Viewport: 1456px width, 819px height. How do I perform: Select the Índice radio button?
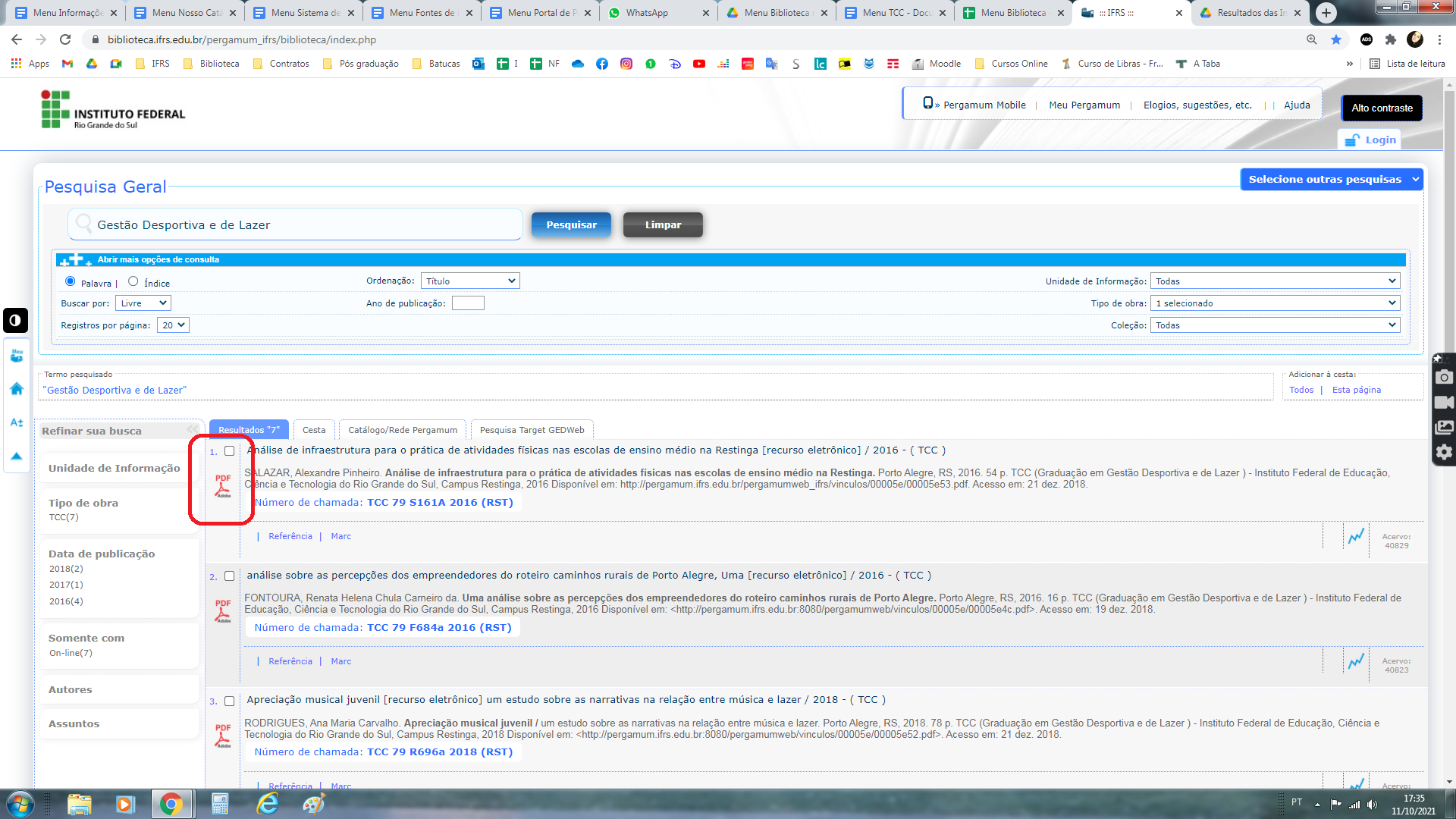point(133,281)
